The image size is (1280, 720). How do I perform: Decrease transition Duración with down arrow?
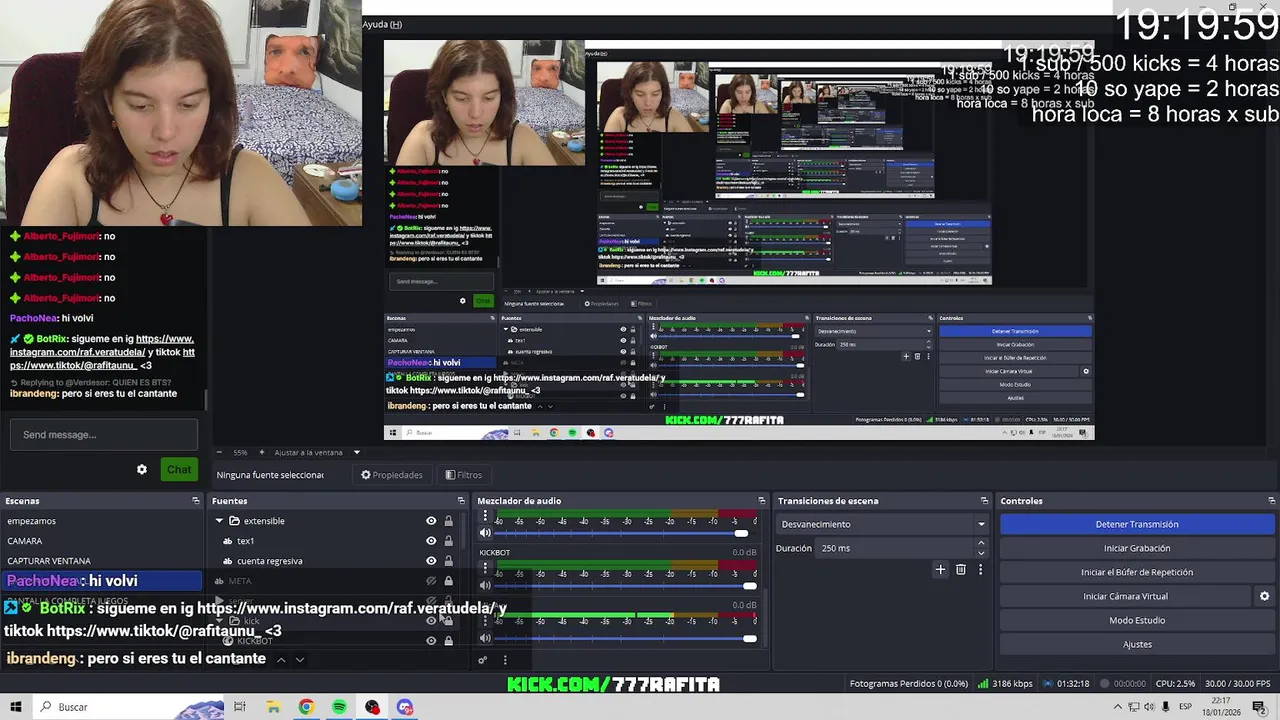[x=981, y=553]
